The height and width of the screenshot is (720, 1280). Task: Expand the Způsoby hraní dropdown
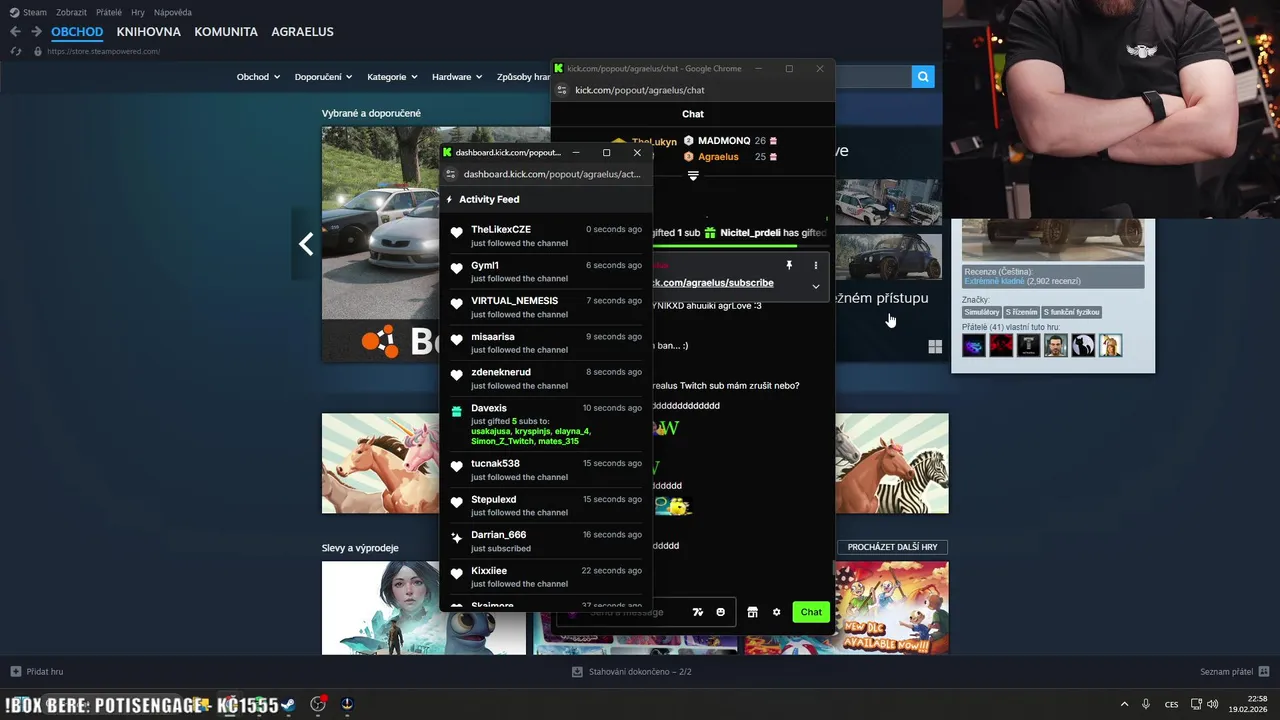coord(523,77)
